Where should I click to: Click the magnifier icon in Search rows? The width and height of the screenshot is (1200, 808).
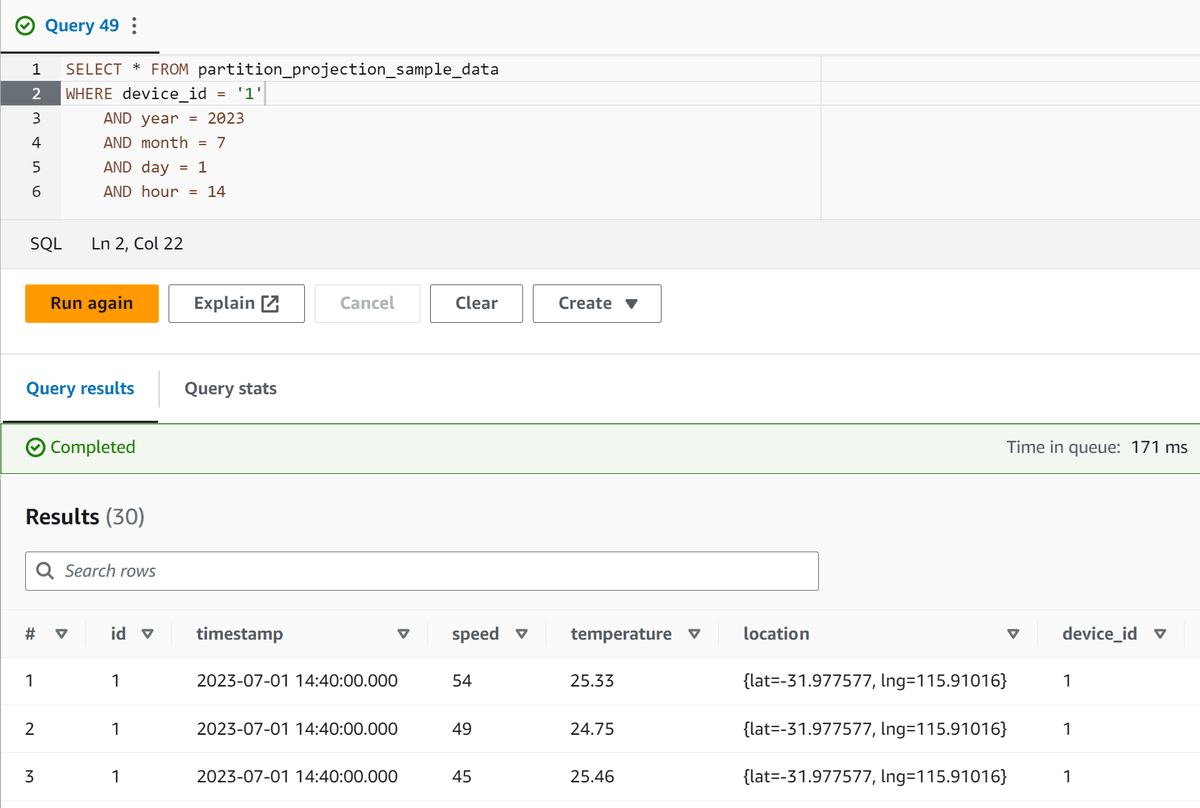click(44, 570)
